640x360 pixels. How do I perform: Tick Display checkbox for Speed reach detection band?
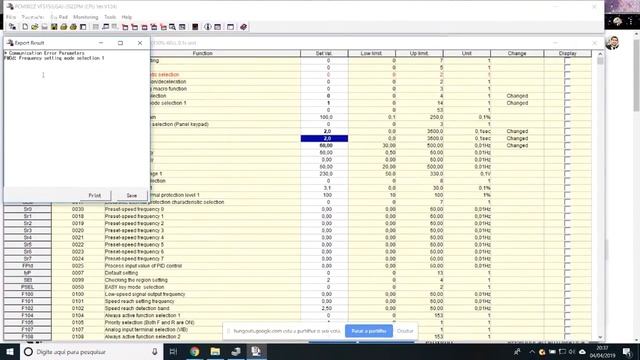pyautogui.click(x=567, y=309)
